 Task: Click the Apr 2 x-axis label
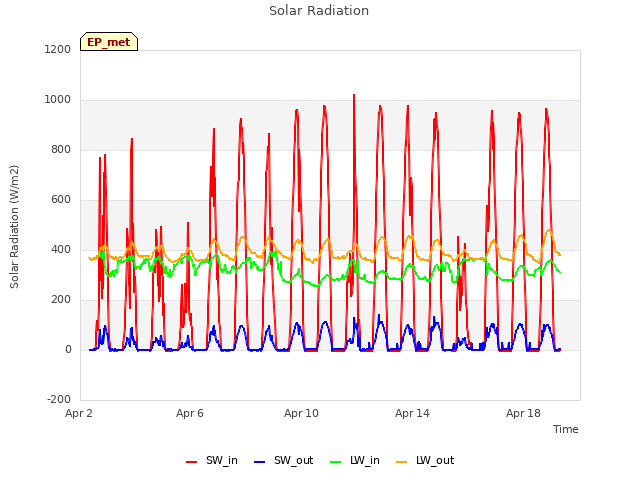point(79,413)
